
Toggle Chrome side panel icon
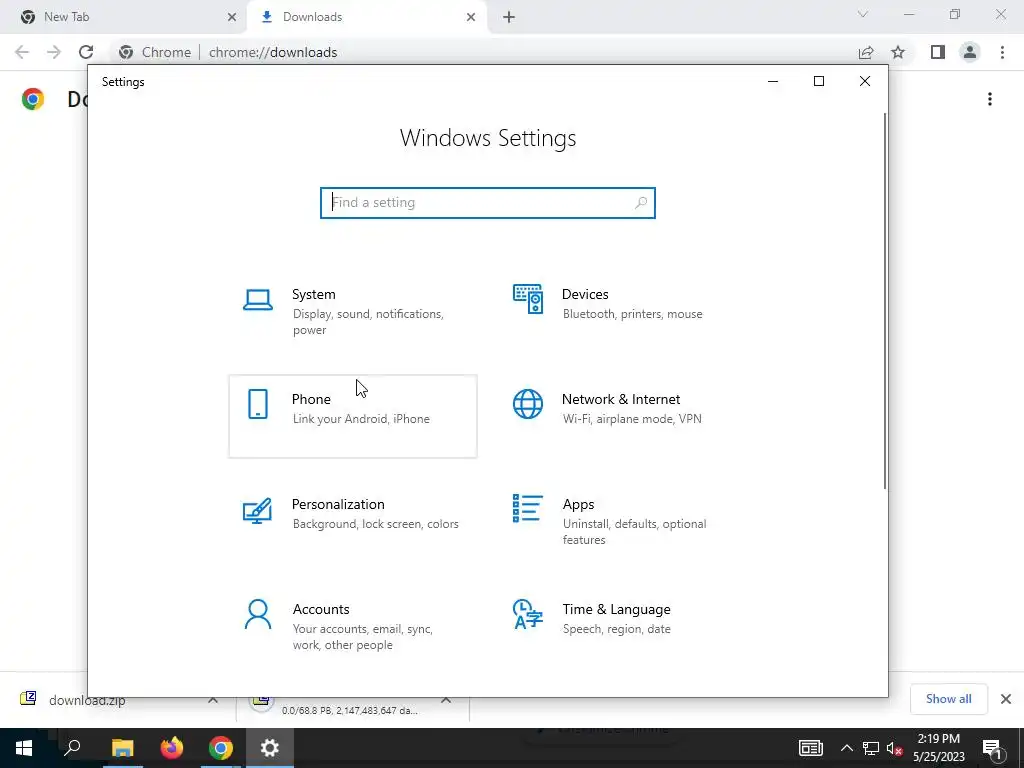(938, 52)
